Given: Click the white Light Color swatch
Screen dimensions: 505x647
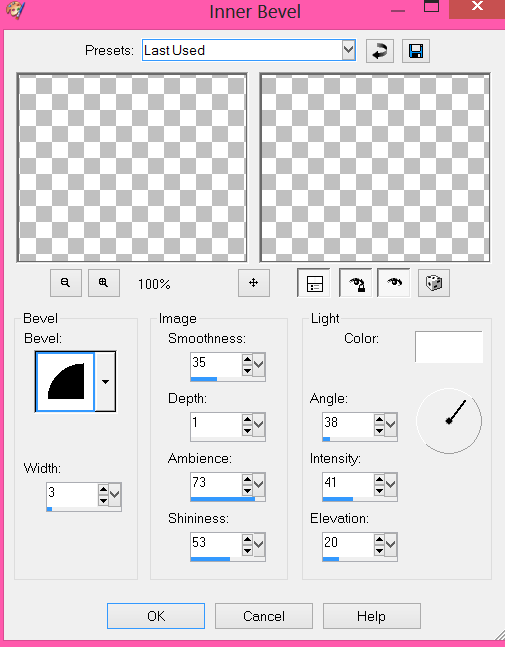Looking at the screenshot, I should [x=449, y=347].
